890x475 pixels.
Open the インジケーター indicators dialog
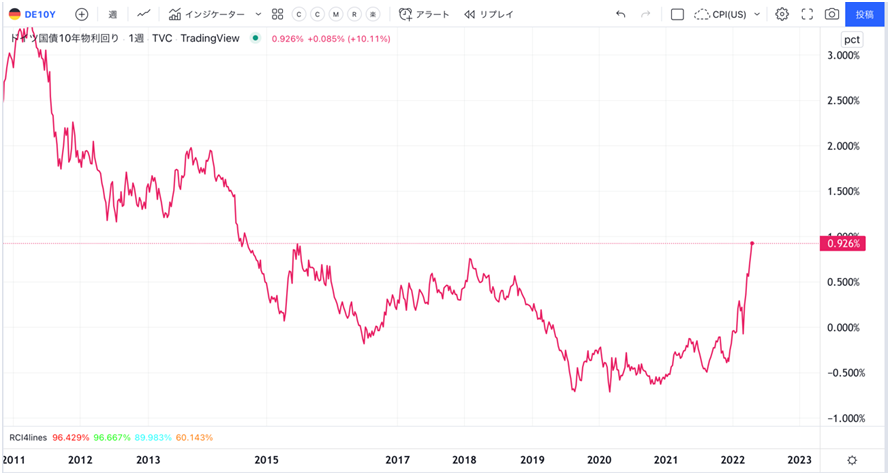[207, 14]
